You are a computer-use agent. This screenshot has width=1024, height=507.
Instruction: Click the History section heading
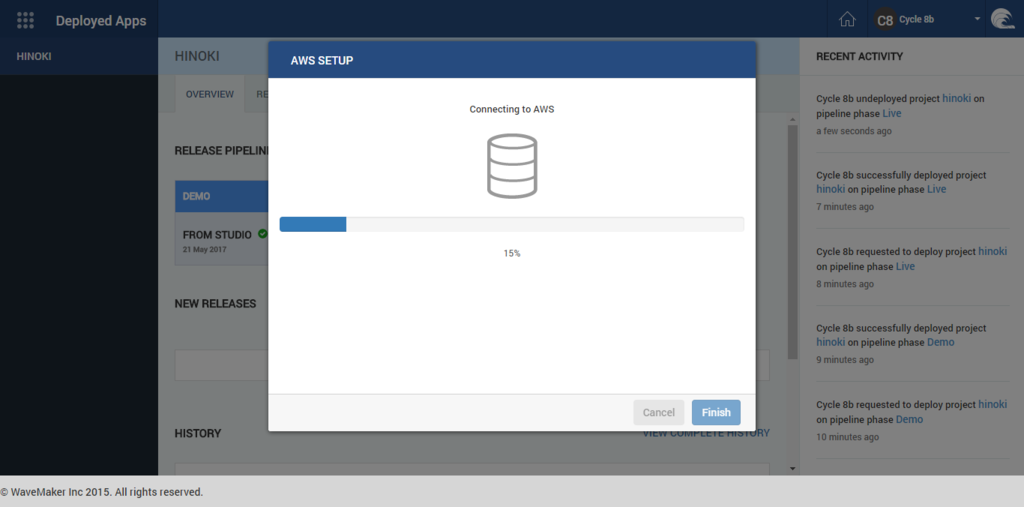(198, 433)
